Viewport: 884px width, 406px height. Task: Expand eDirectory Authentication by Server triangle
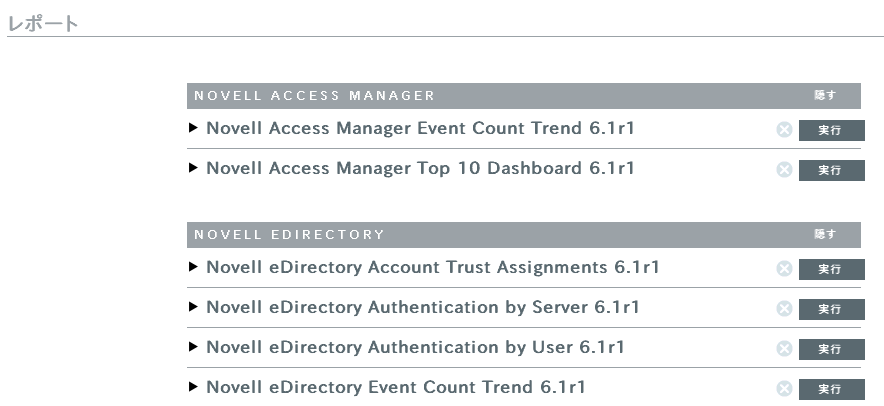[193, 308]
